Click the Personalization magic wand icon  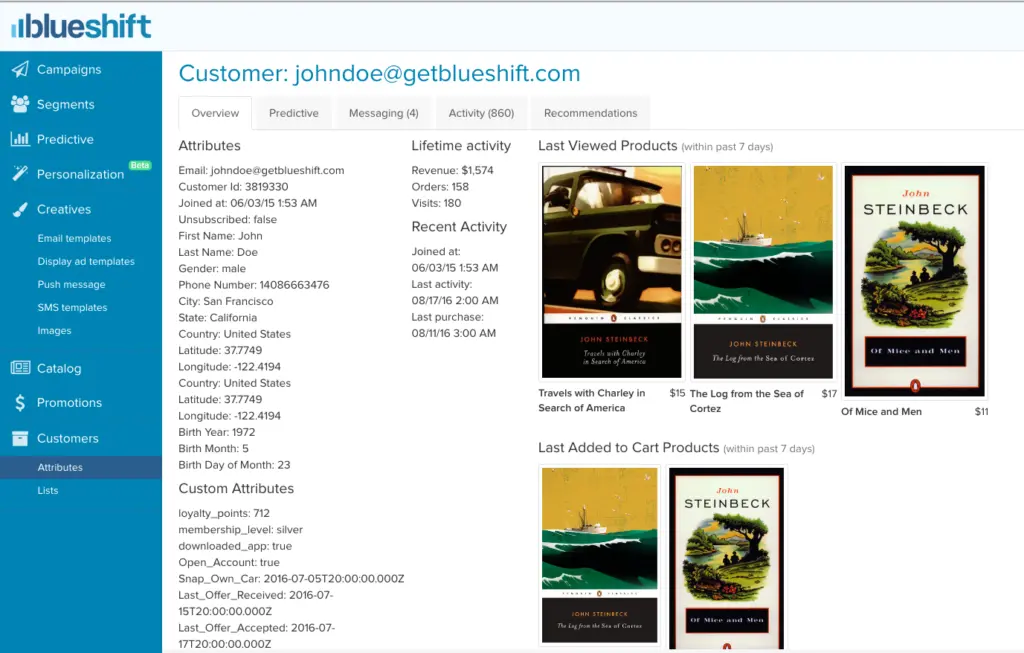tap(20, 174)
